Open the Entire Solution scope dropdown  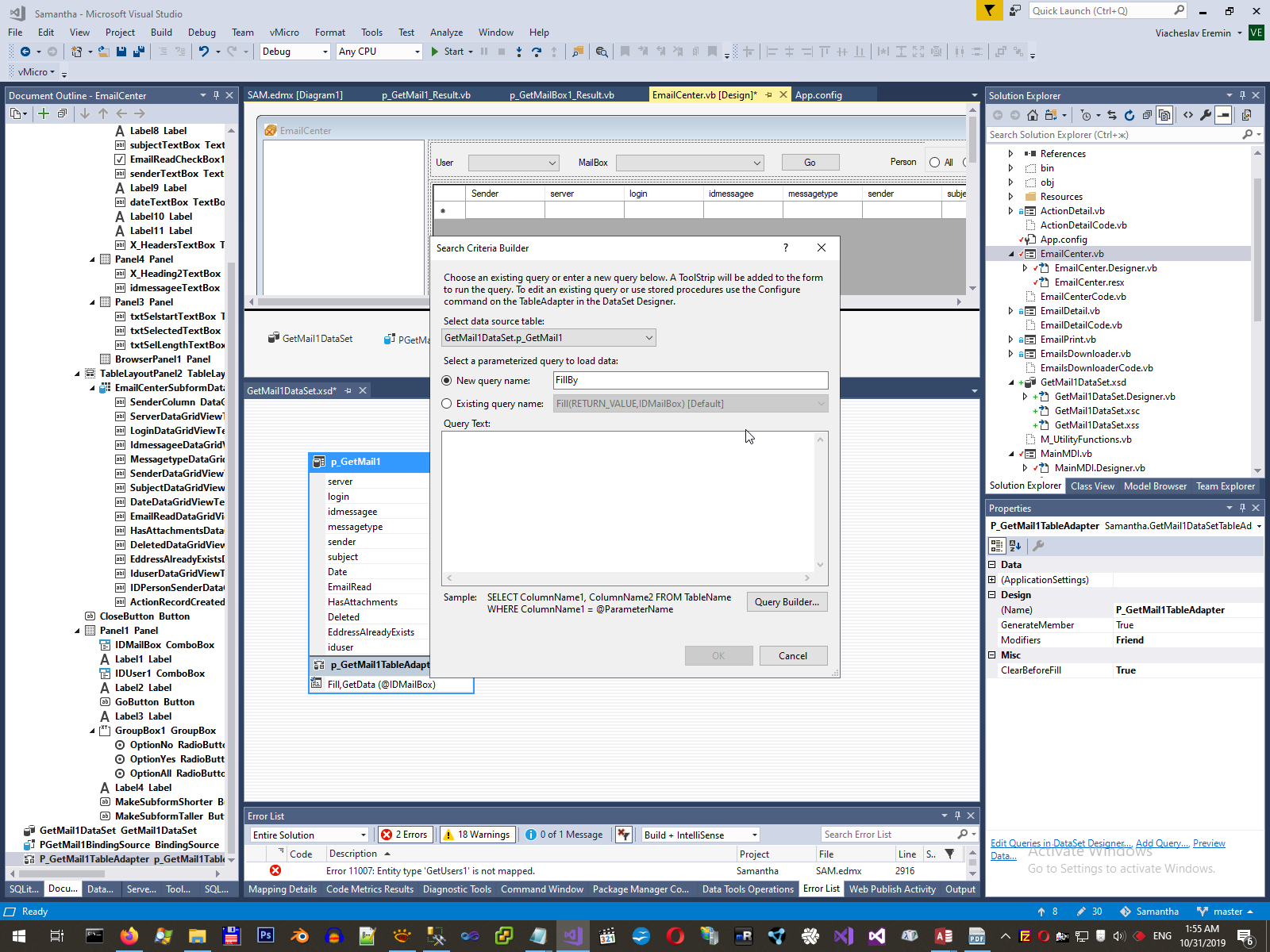[x=310, y=835]
